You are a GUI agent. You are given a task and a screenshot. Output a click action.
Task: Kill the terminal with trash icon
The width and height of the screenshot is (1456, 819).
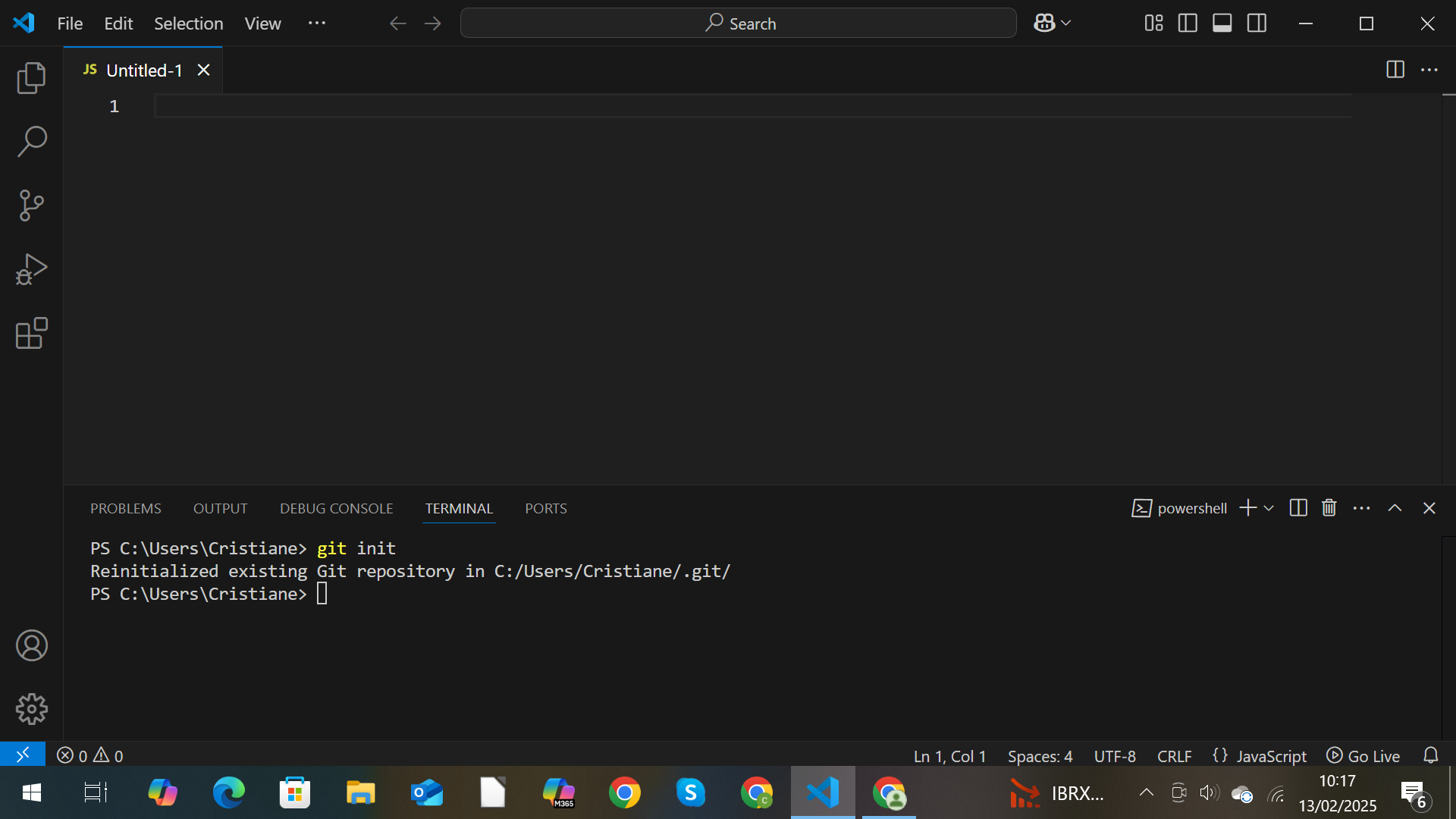click(x=1329, y=508)
